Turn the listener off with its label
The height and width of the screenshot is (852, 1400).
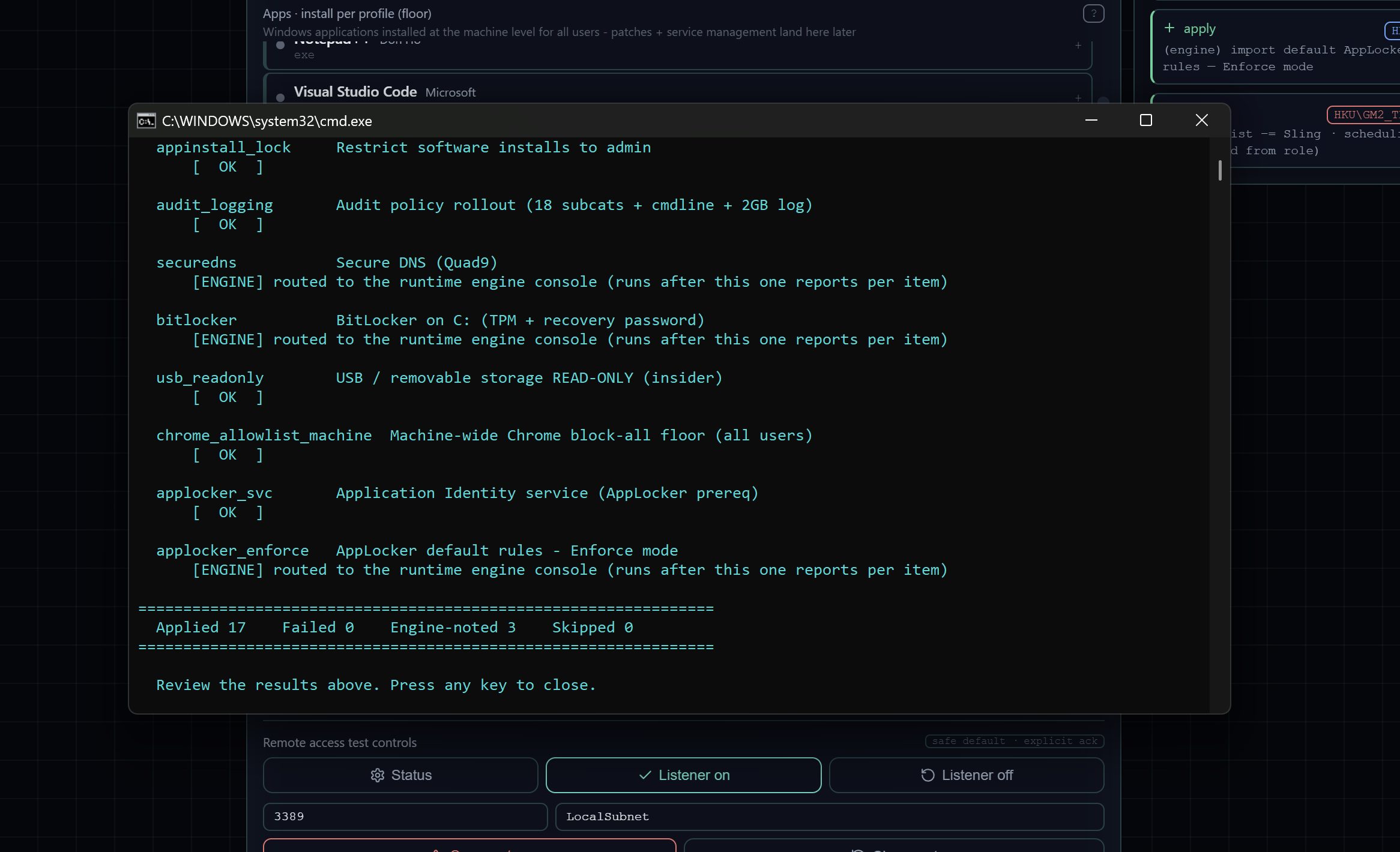(977, 775)
